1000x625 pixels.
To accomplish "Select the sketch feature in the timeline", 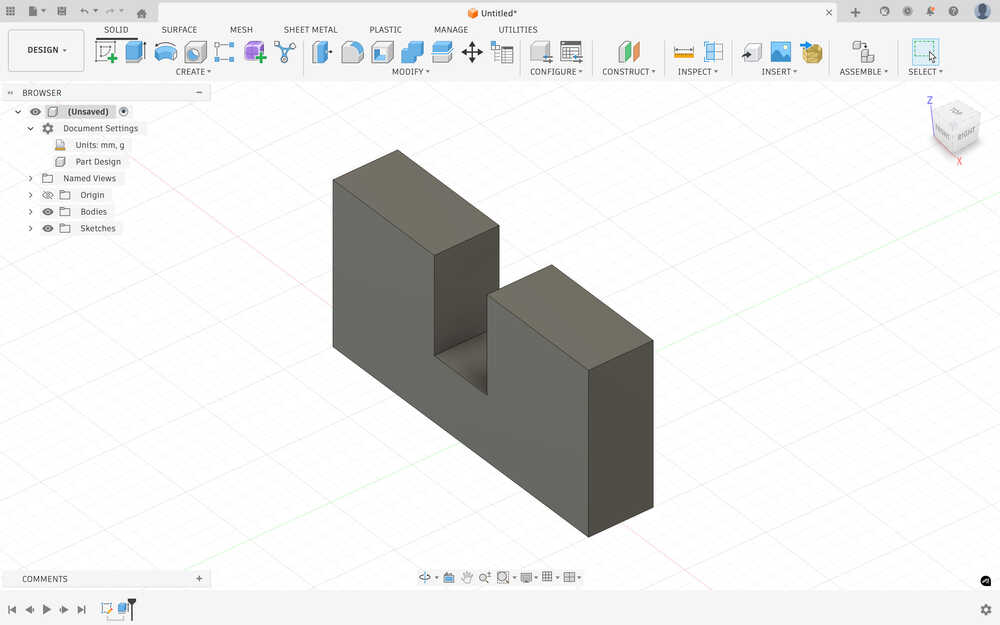I will 107,608.
